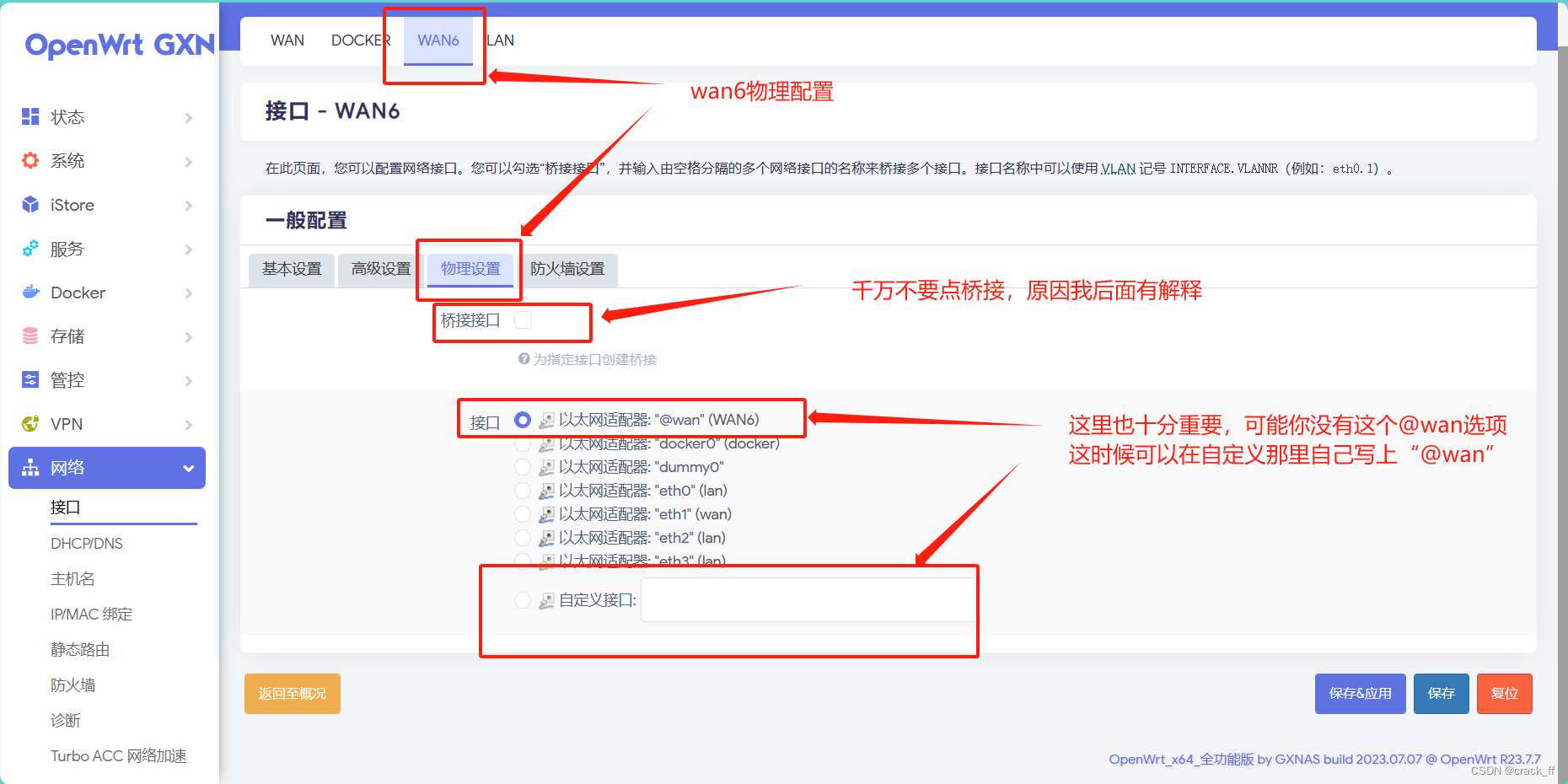Click the Docker icon in the sidebar
1568x784 pixels.
tap(30, 293)
